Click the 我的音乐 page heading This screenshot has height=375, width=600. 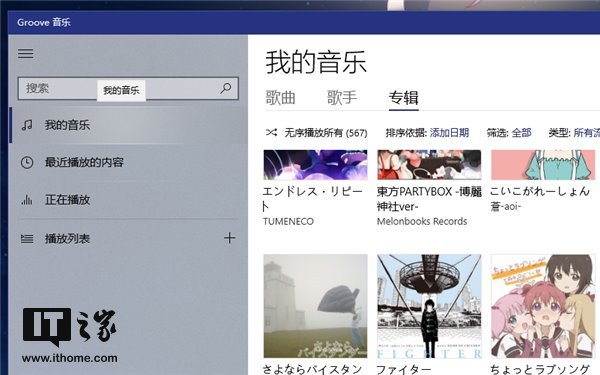316,62
